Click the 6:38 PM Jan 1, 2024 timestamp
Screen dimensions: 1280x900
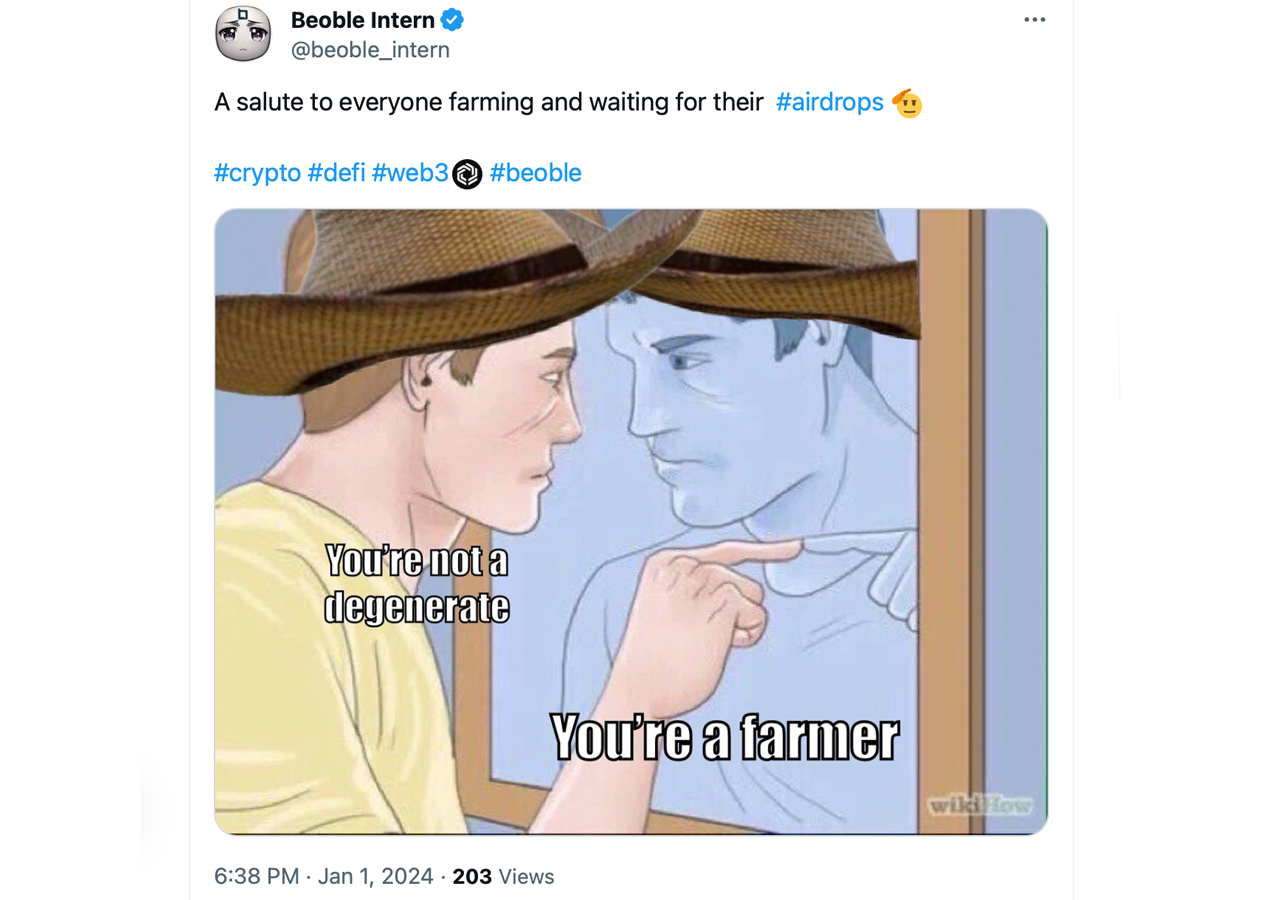pos(323,877)
